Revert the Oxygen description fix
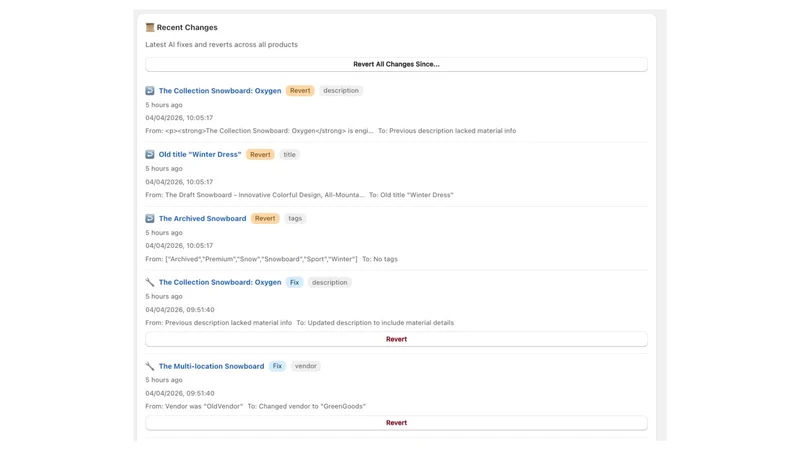The image size is (800, 450). [396, 339]
